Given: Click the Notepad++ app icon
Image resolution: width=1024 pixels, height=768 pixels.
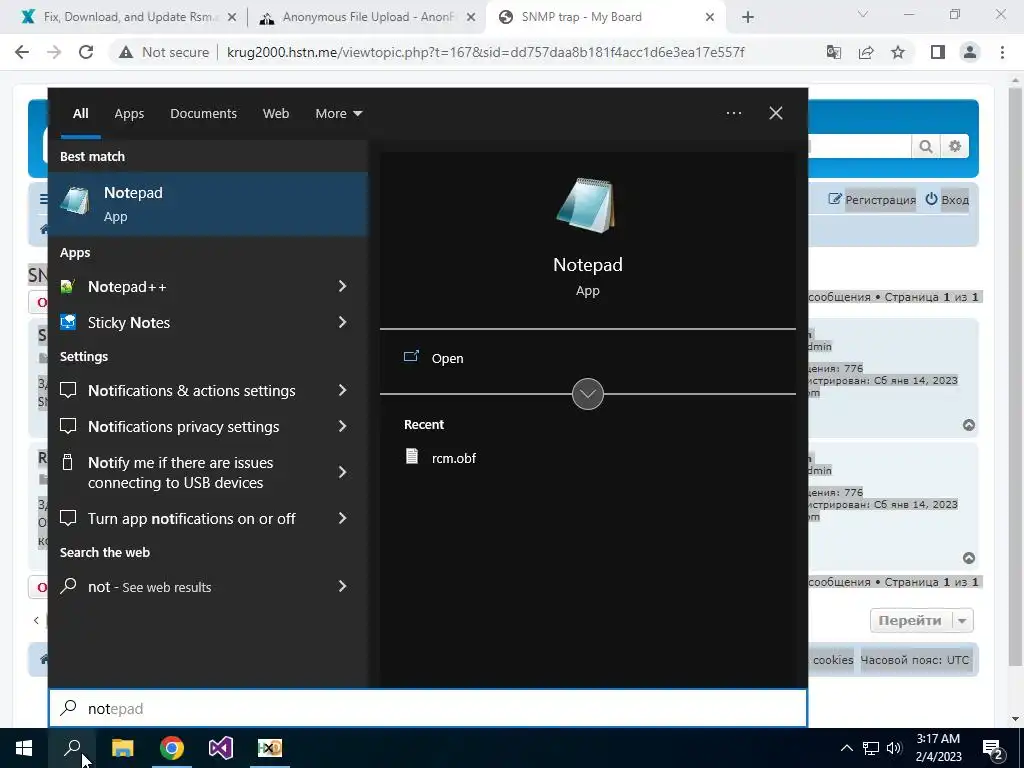Looking at the screenshot, I should (68, 287).
